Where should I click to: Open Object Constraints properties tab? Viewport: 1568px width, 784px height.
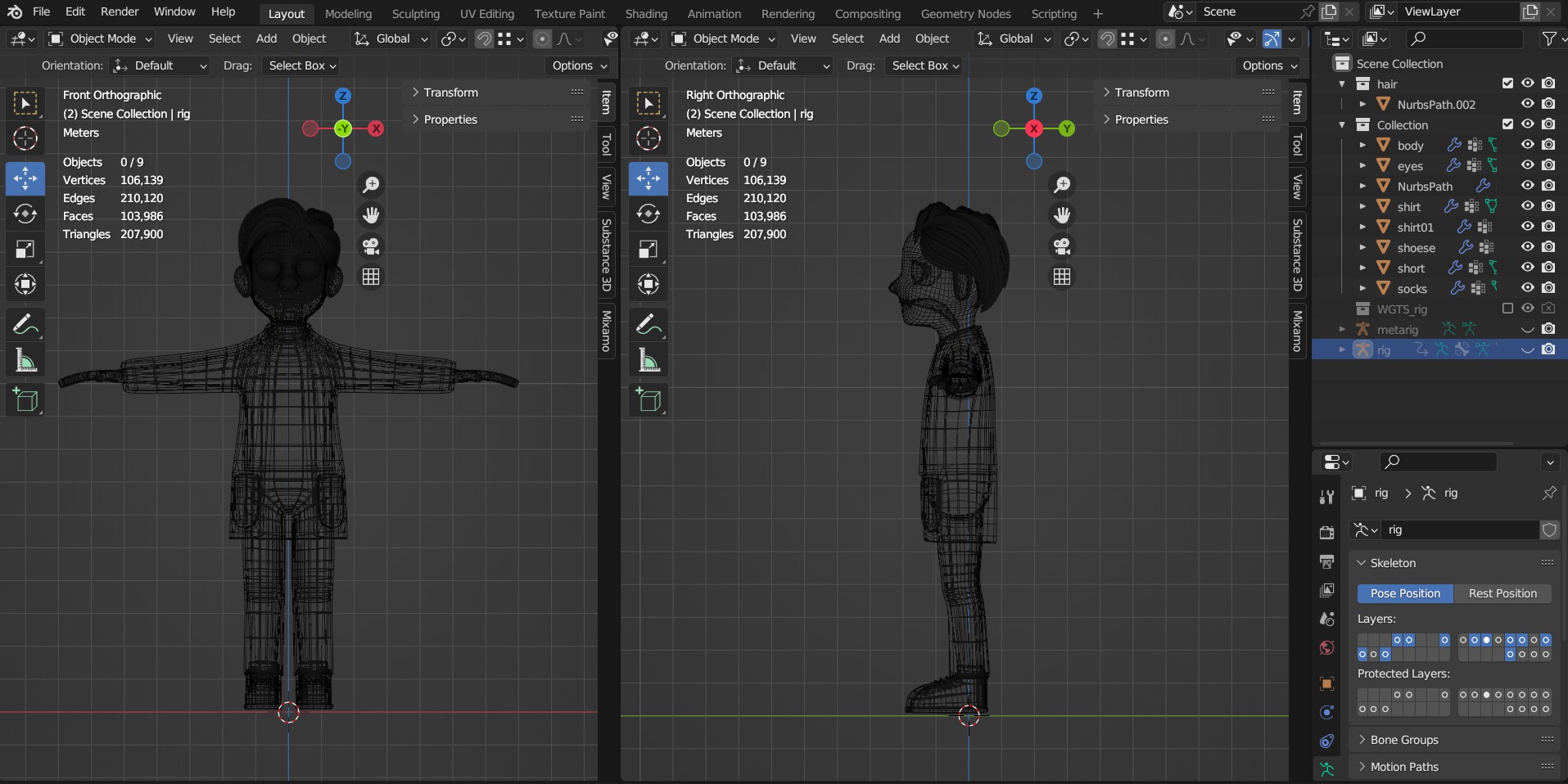[1326, 741]
